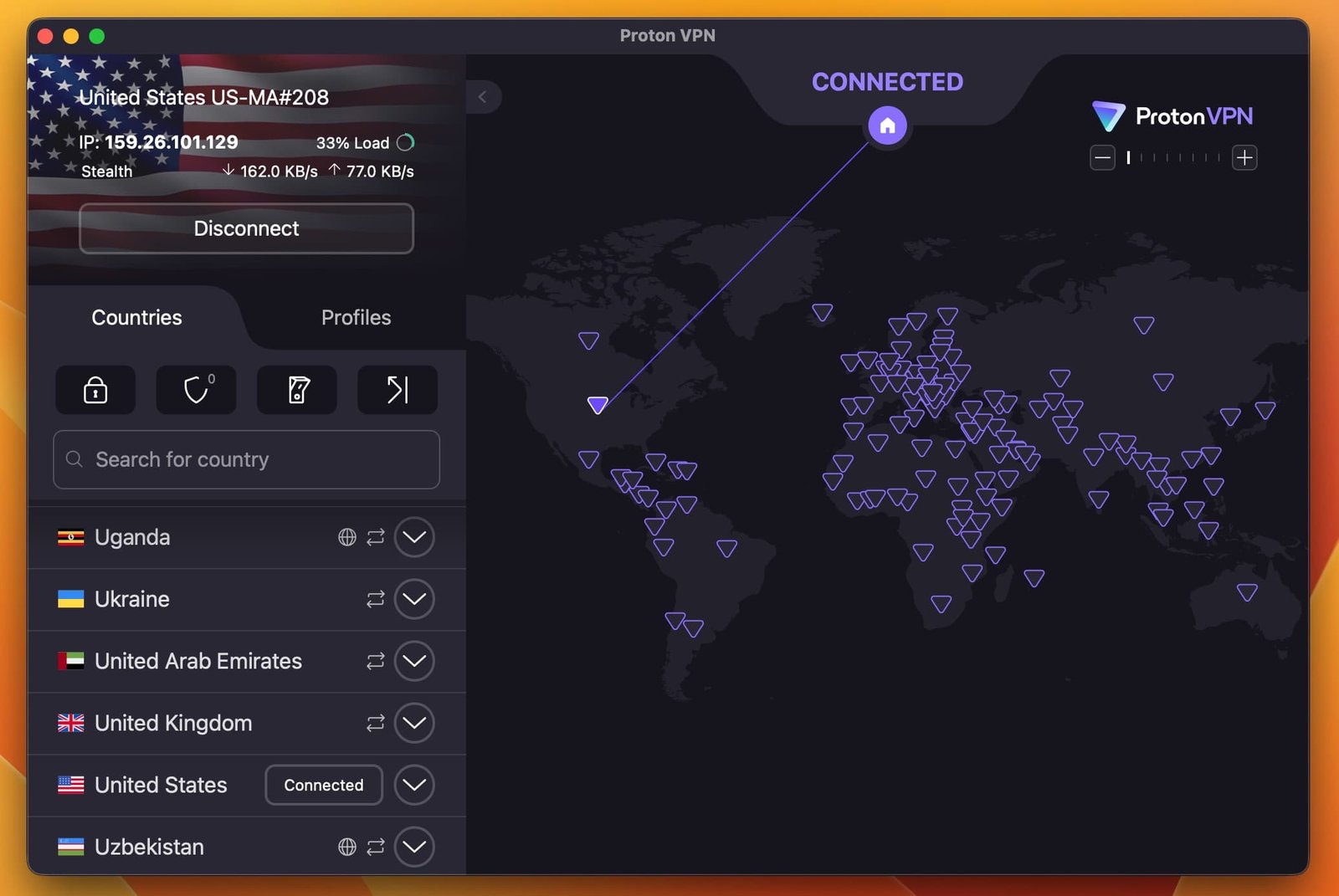Screen dimensions: 1339x896
Task: Toggle the Kill Switch icon
Action: click(x=296, y=390)
